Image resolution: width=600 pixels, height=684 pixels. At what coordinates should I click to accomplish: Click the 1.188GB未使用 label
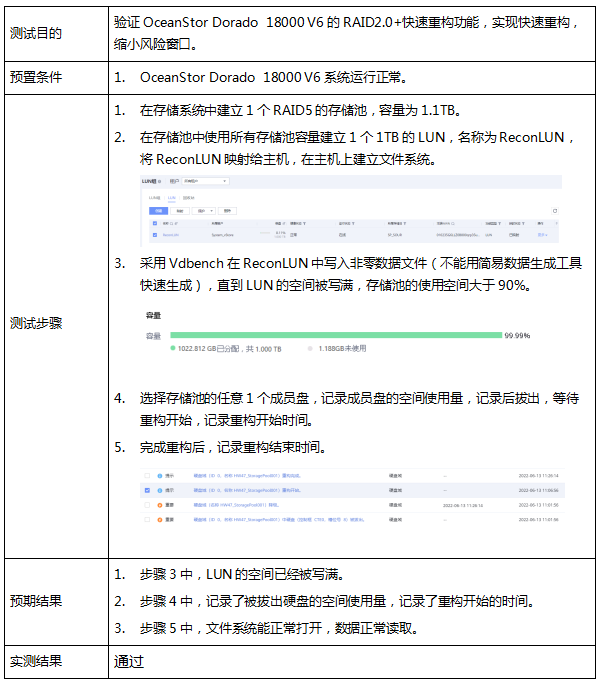tap(342, 349)
